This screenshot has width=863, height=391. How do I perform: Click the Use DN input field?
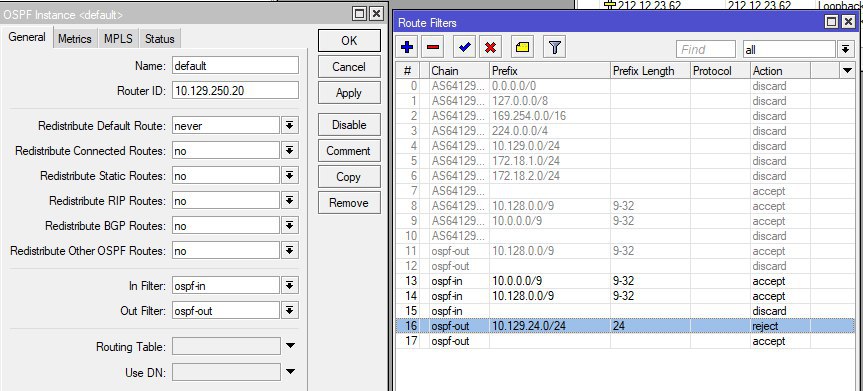(x=226, y=372)
